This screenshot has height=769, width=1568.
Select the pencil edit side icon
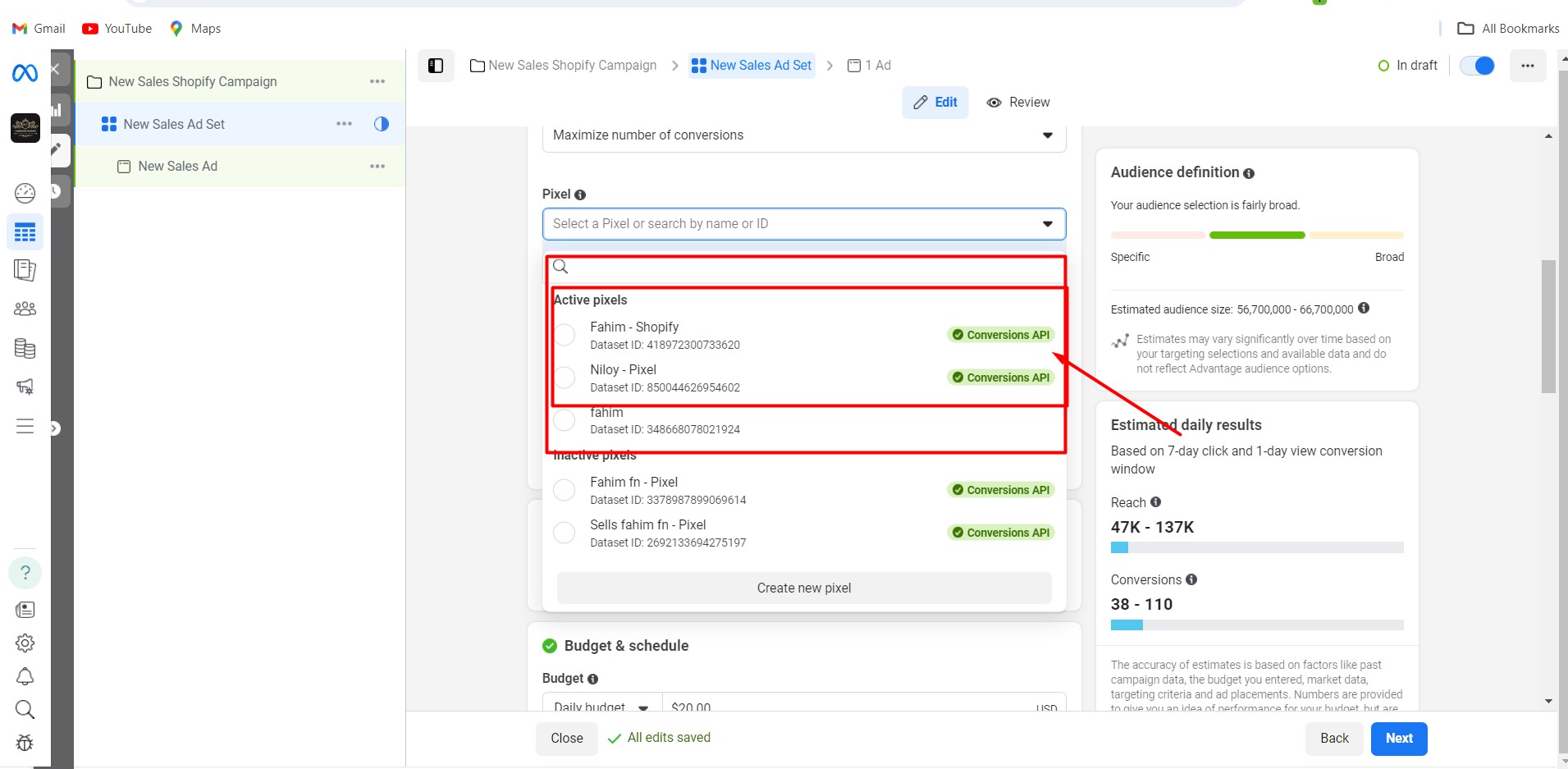(57, 149)
